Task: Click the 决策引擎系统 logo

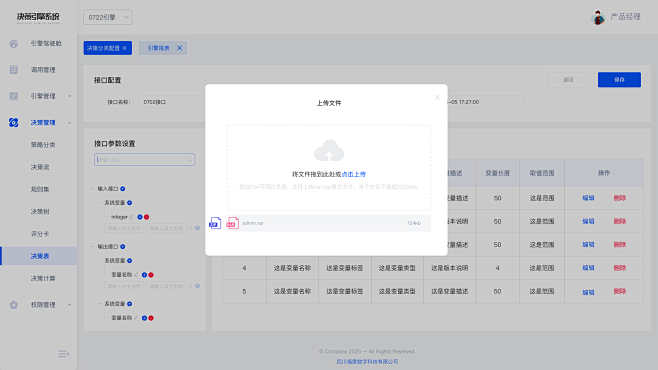Action: pyautogui.click(x=38, y=17)
